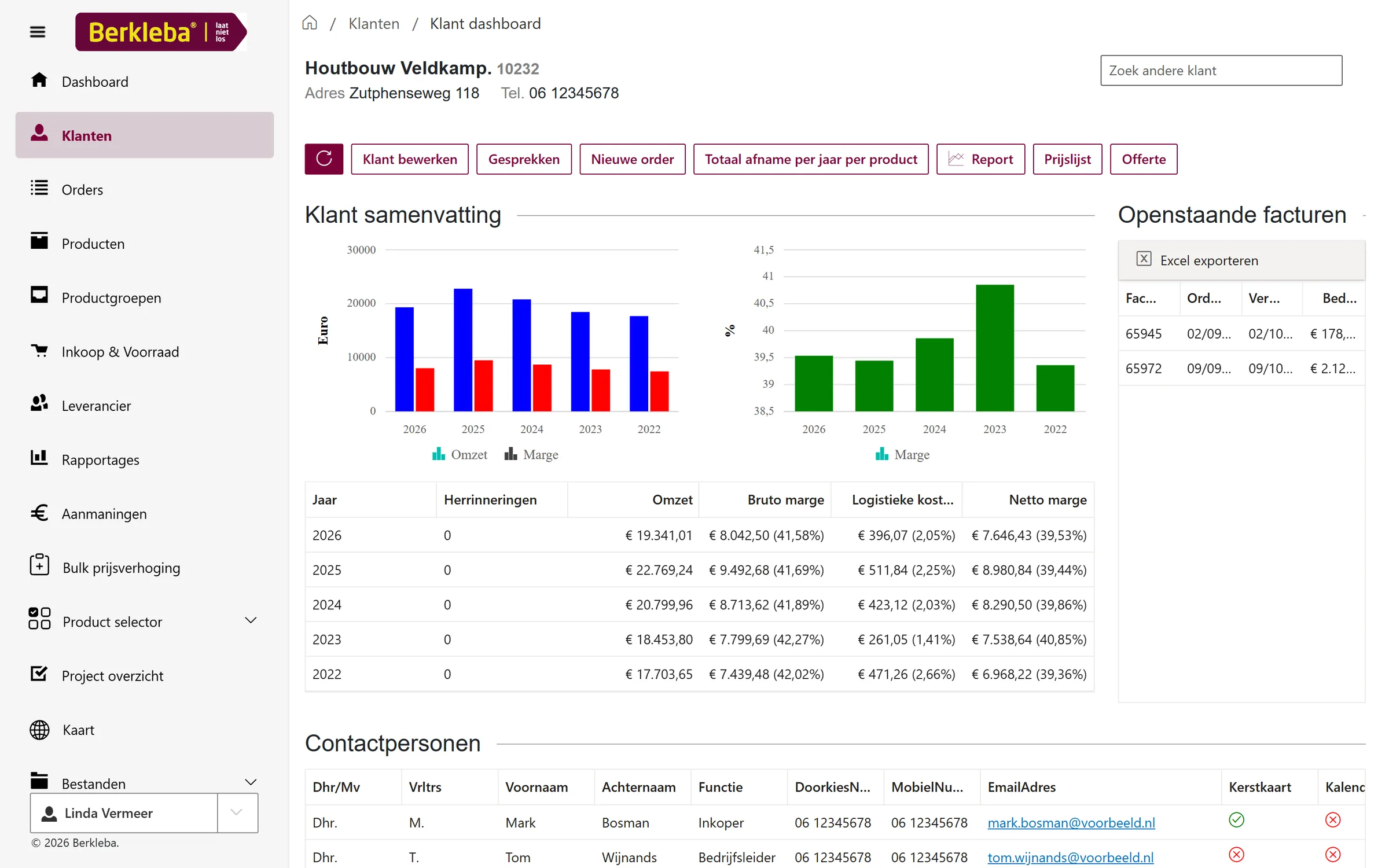The image size is (1389, 868).
Task: Export open invoices with Excel exporteren
Action: (x=1197, y=260)
